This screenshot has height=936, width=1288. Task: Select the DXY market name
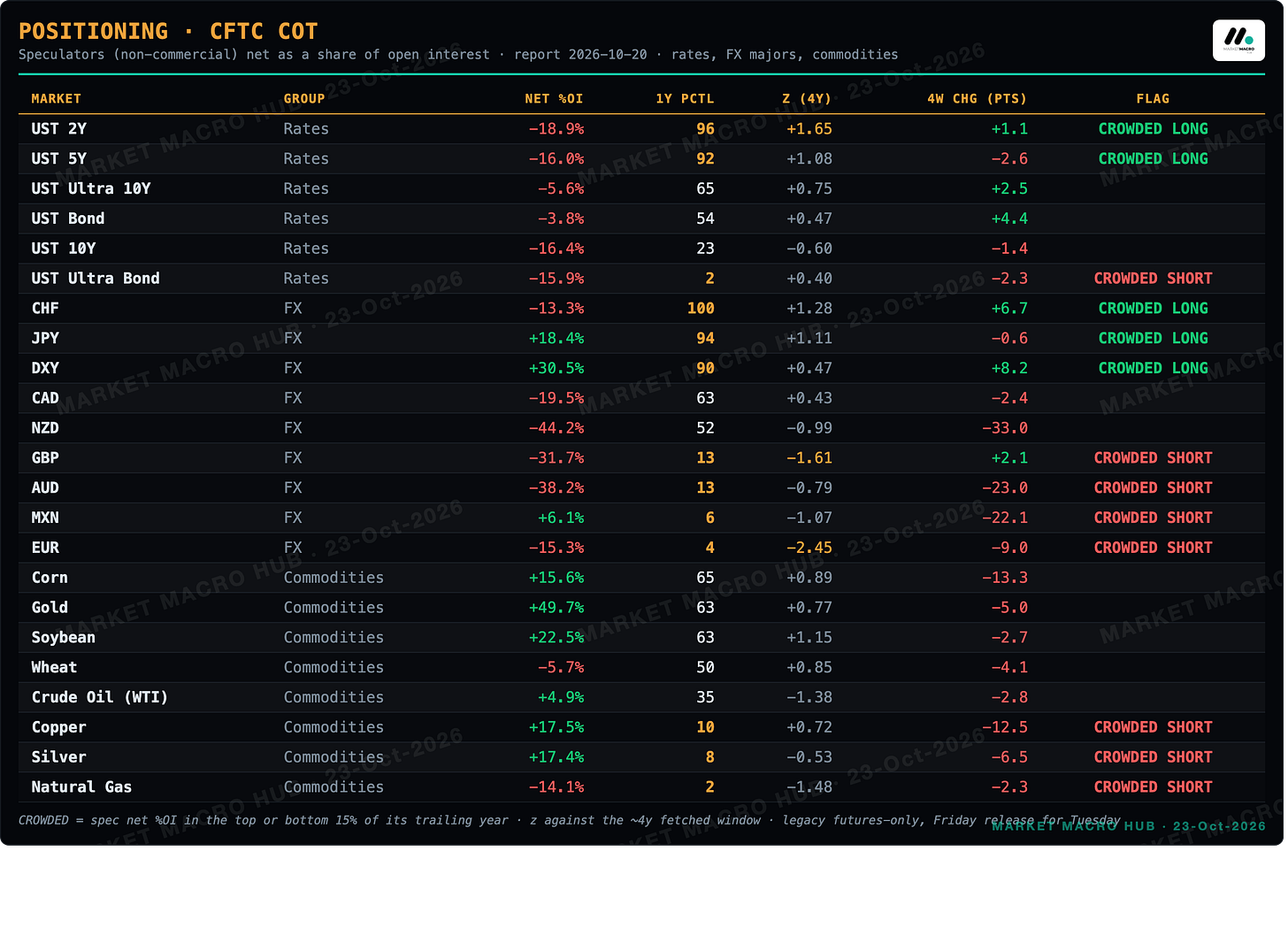[45, 369]
